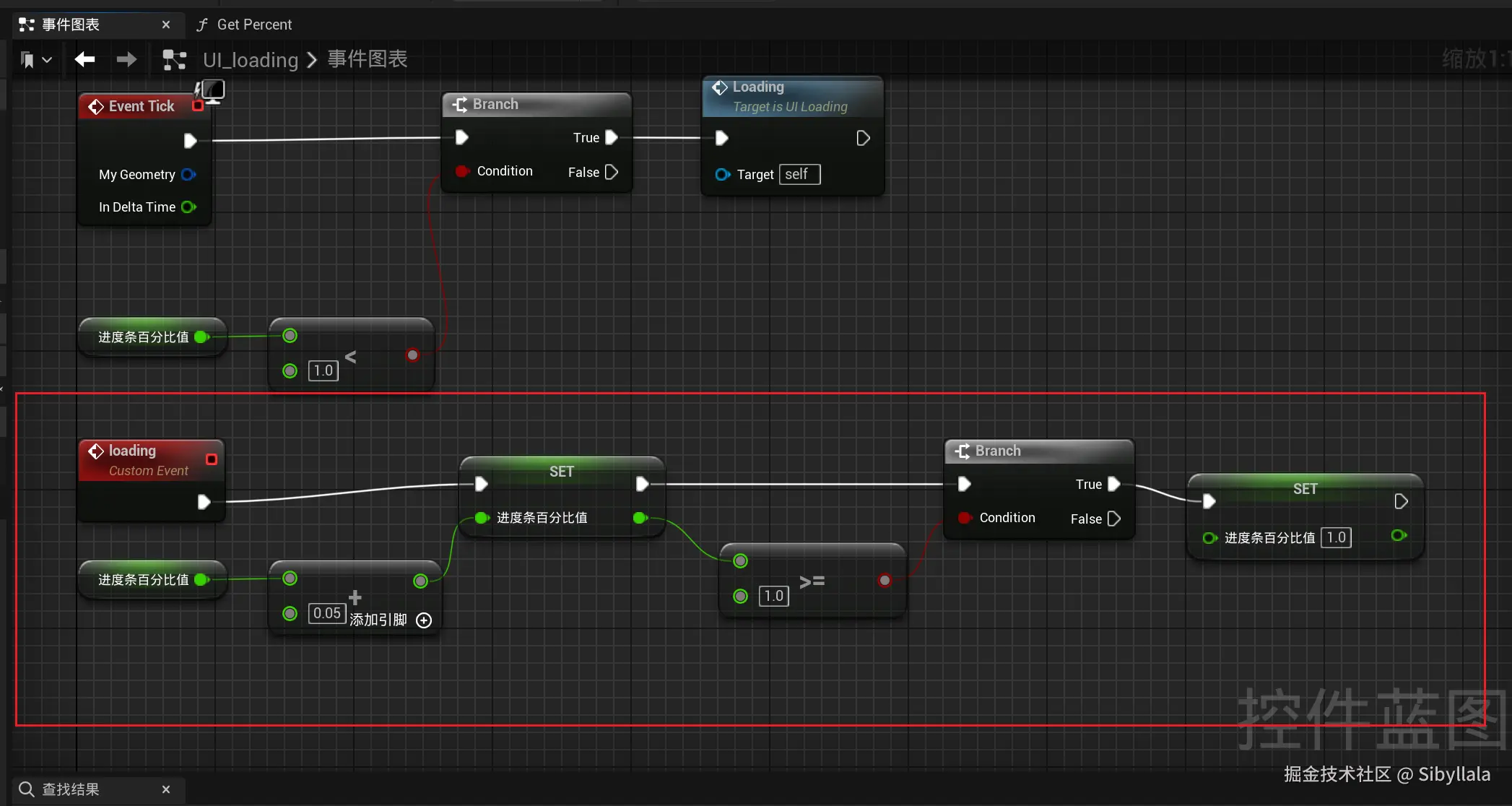Click the 查找结果 search icon
Image resolution: width=1512 pixels, height=806 pixels.
point(27,789)
